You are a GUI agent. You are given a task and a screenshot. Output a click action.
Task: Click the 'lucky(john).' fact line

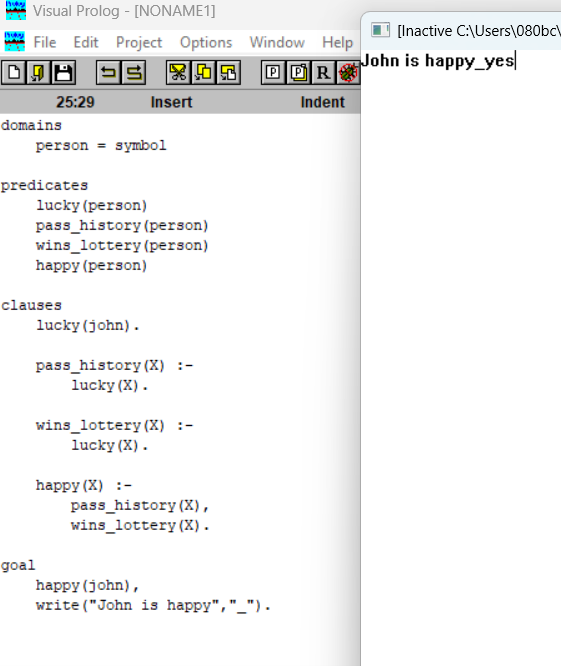(x=87, y=325)
